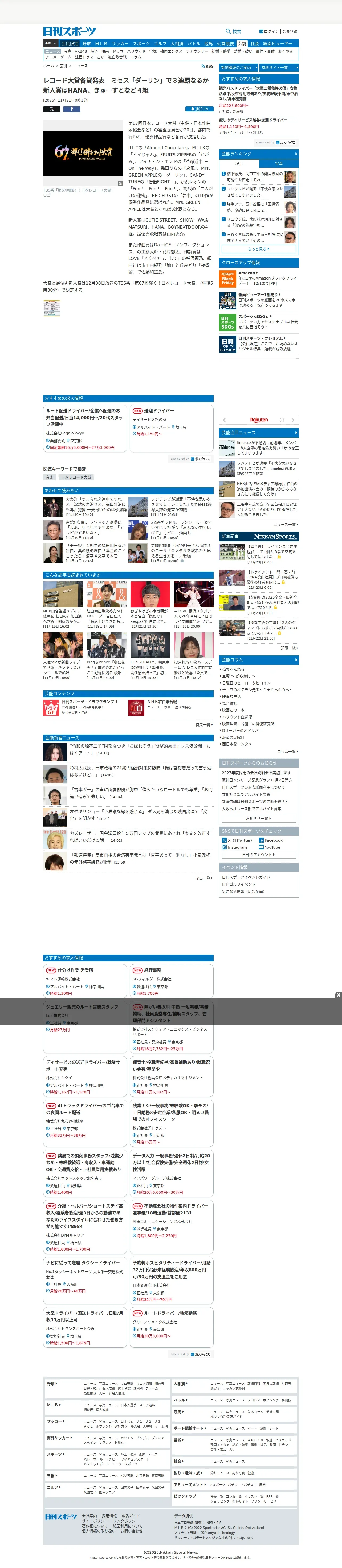
Task: Click the 紙面ビューアー banner icon
Action: (x=227, y=300)
